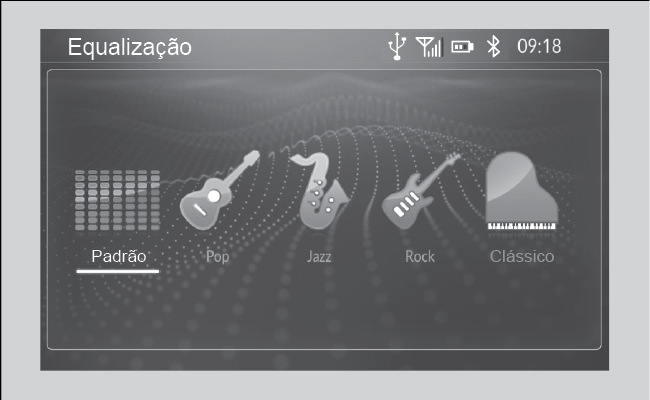The height and width of the screenshot is (400, 650).
Task: Tap the battery level icon
Action: coord(462,46)
